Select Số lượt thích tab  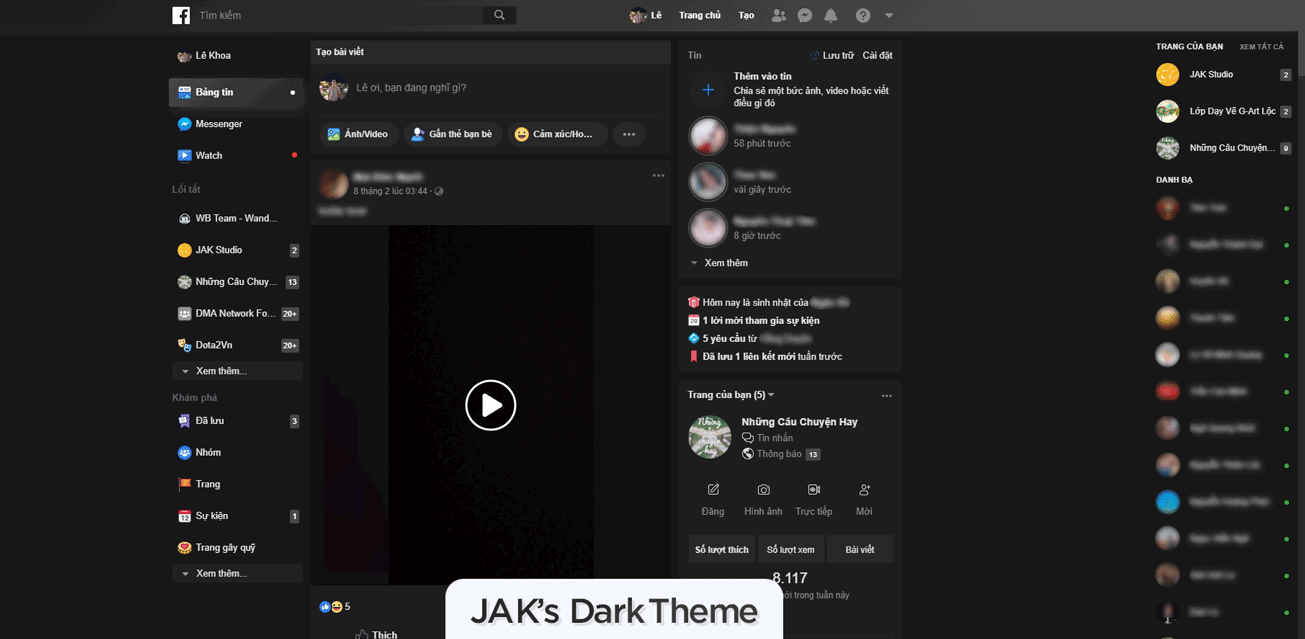point(723,549)
